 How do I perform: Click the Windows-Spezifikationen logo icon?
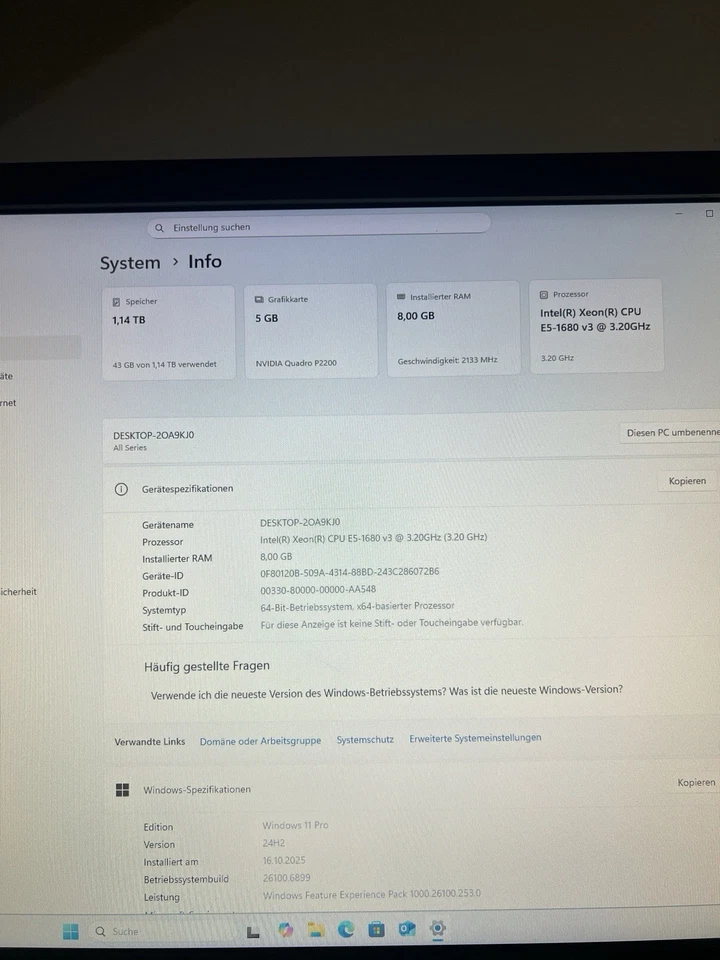pyautogui.click(x=122, y=790)
